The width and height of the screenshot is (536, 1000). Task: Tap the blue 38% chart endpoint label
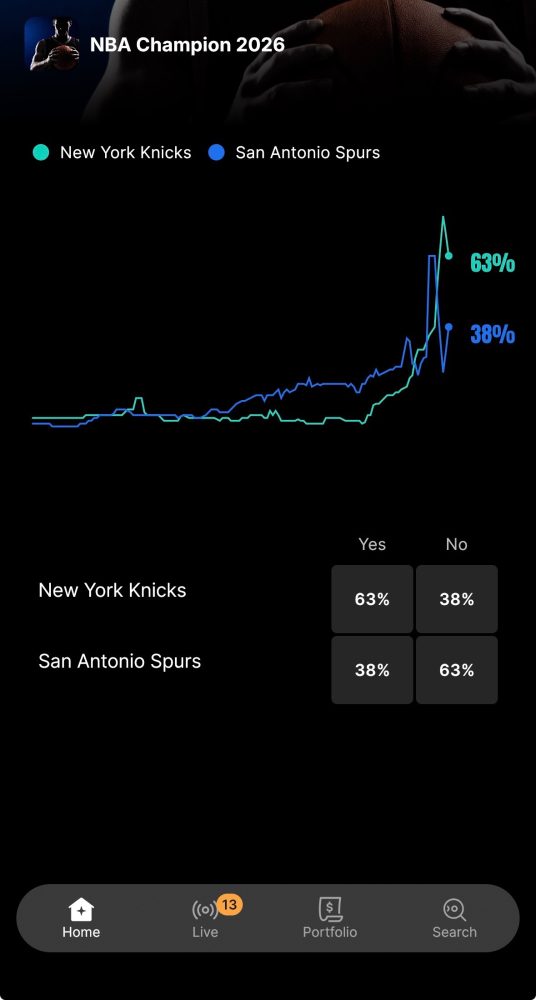492,334
